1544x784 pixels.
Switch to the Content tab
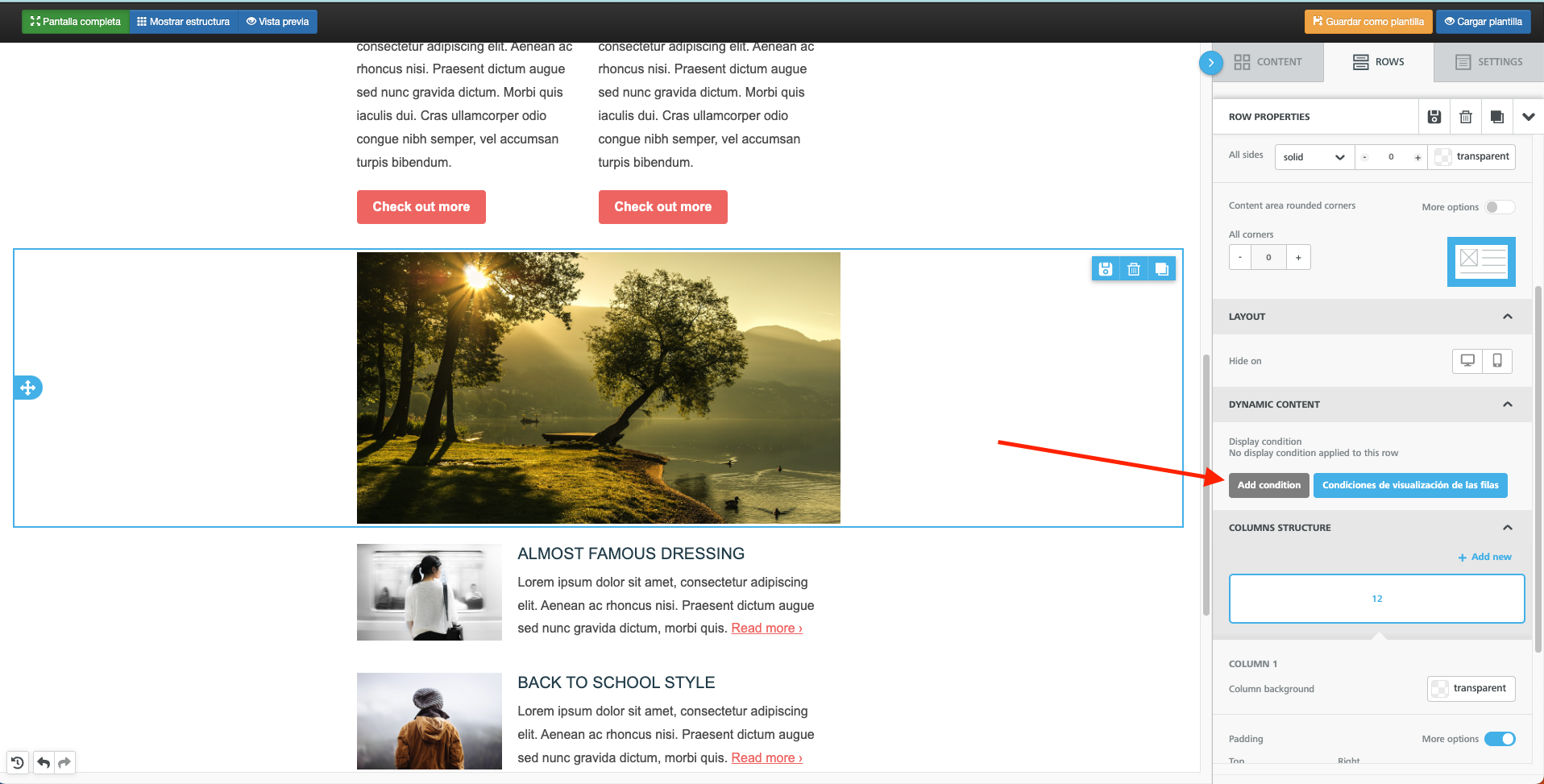[x=1268, y=62]
